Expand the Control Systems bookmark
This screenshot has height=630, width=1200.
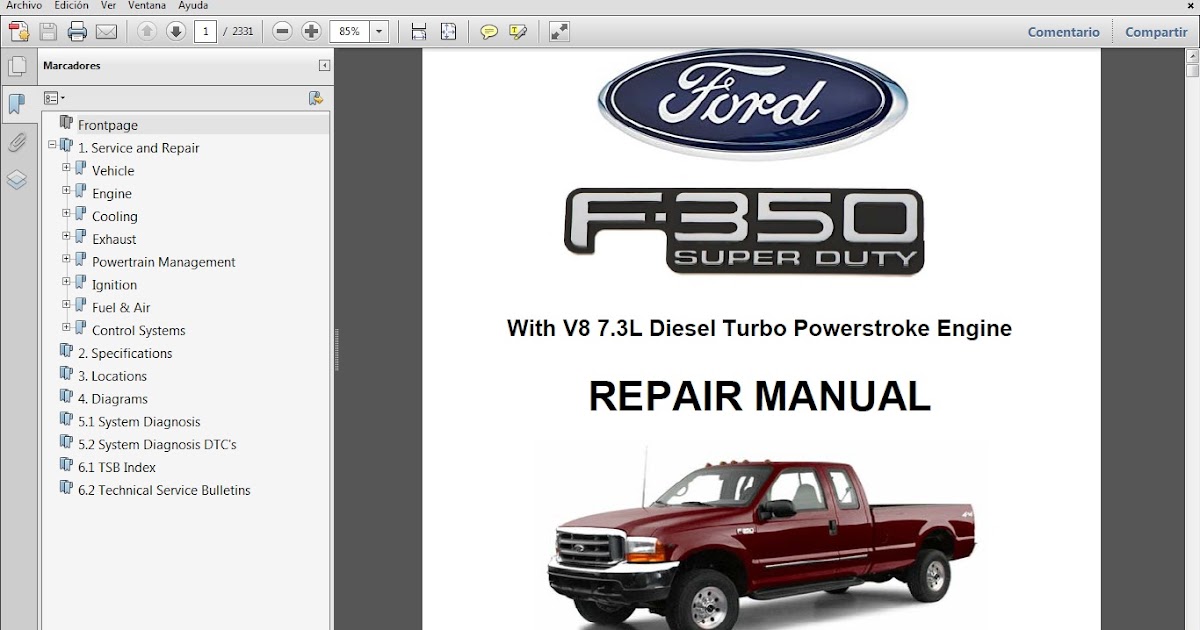pos(66,328)
